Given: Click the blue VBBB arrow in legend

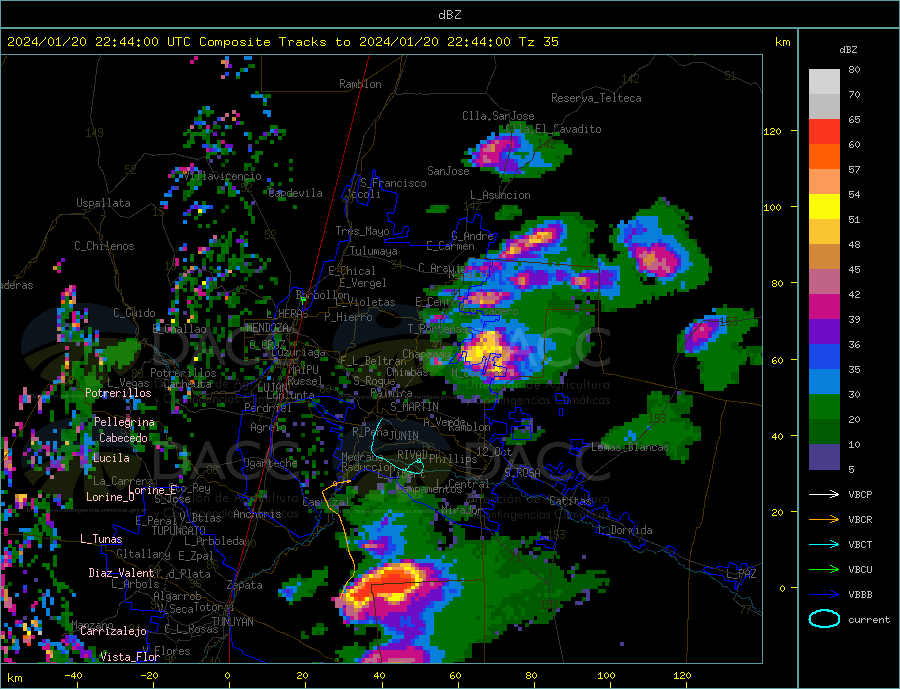Looking at the screenshot, I should click(824, 595).
